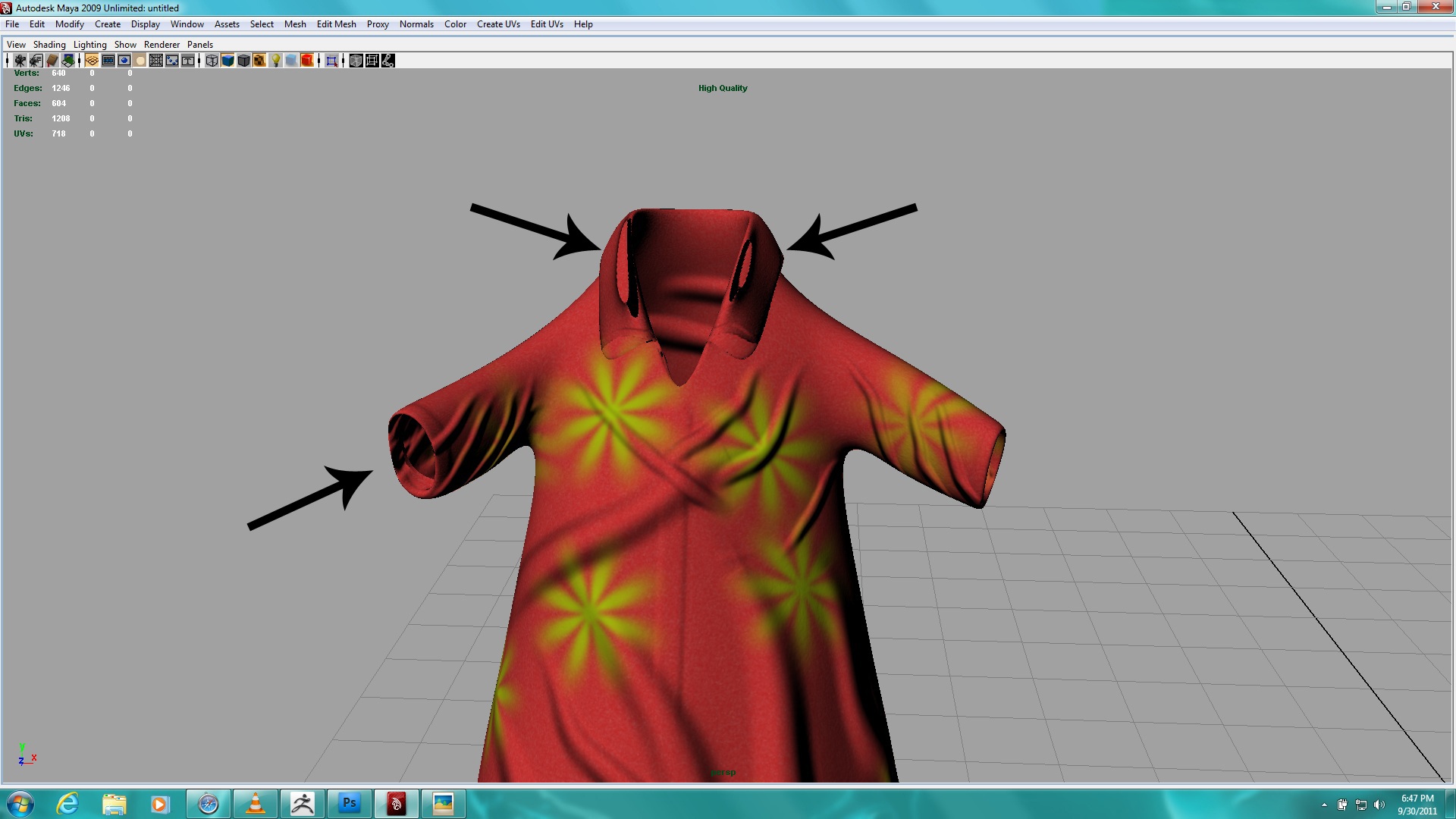Viewport: 1456px width, 819px height.
Task: Toggle the Film Gate display
Action: tap(108, 61)
